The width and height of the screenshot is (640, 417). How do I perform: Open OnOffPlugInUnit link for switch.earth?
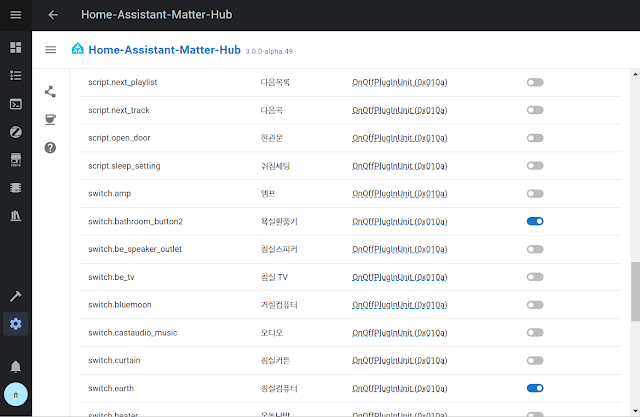400,388
